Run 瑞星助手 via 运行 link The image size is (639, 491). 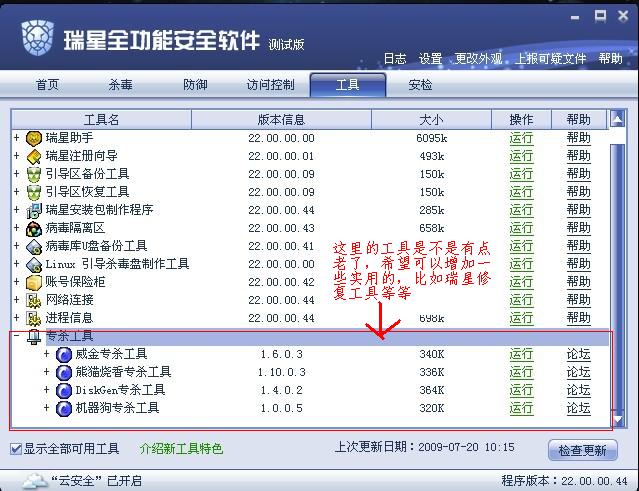tap(521, 138)
